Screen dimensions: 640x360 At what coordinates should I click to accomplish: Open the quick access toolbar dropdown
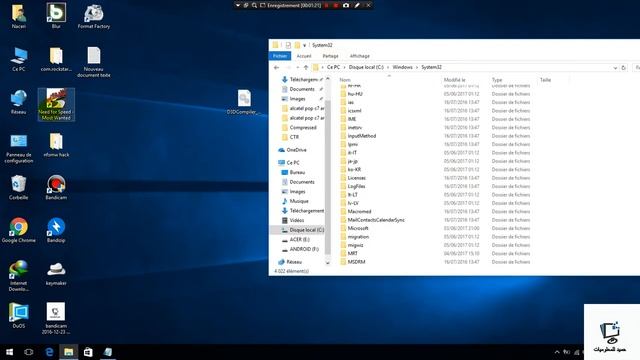click(x=304, y=45)
